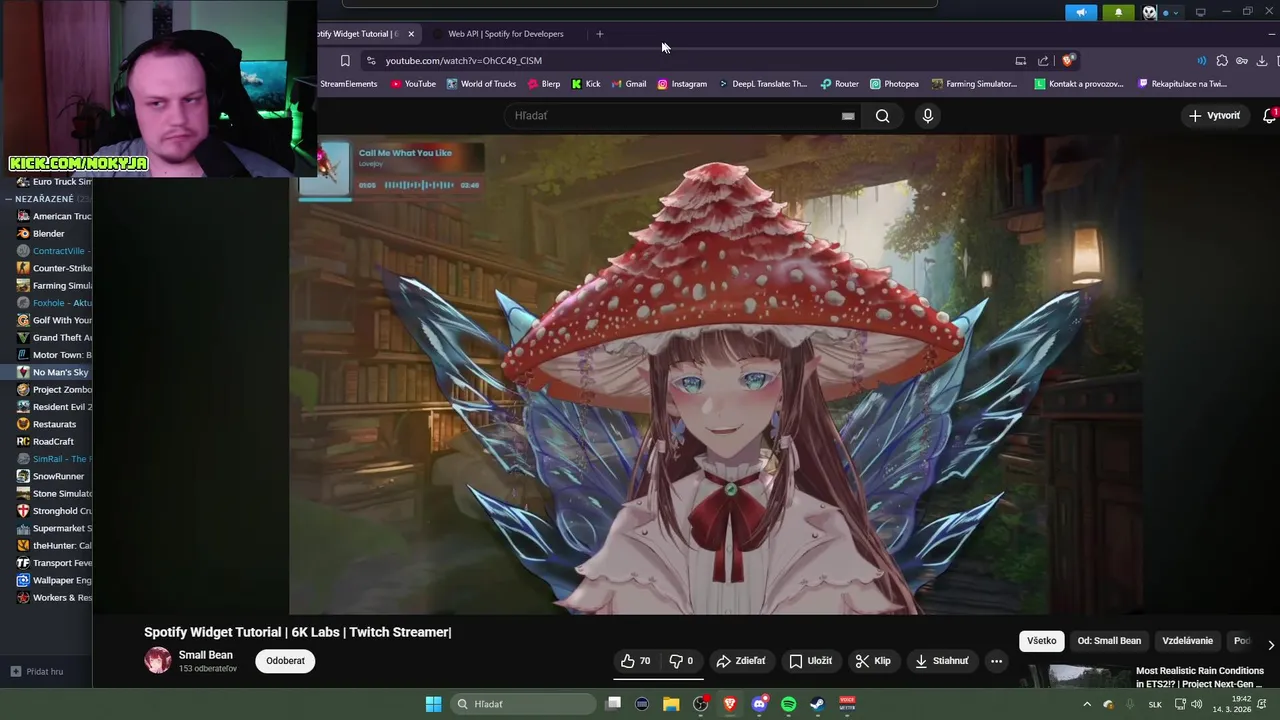Select the Od: Small Bean filter chip
Image resolution: width=1280 pixels, height=720 pixels.
[1109, 641]
